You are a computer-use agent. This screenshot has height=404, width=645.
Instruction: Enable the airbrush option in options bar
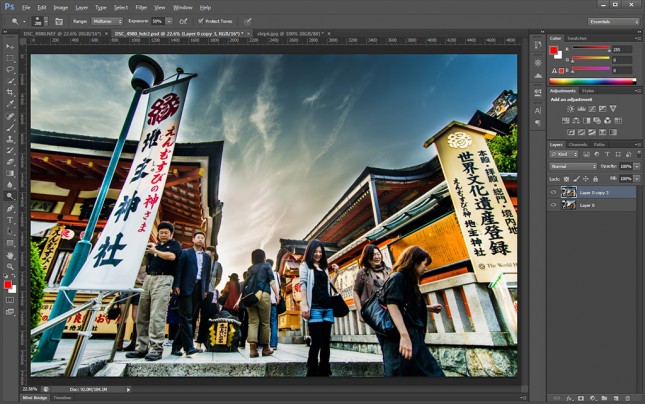tap(183, 21)
